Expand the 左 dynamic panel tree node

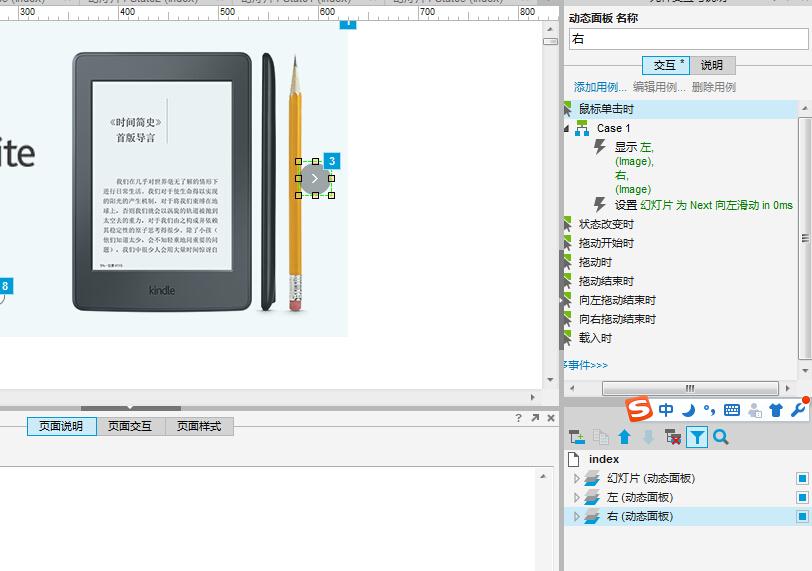click(x=576, y=497)
